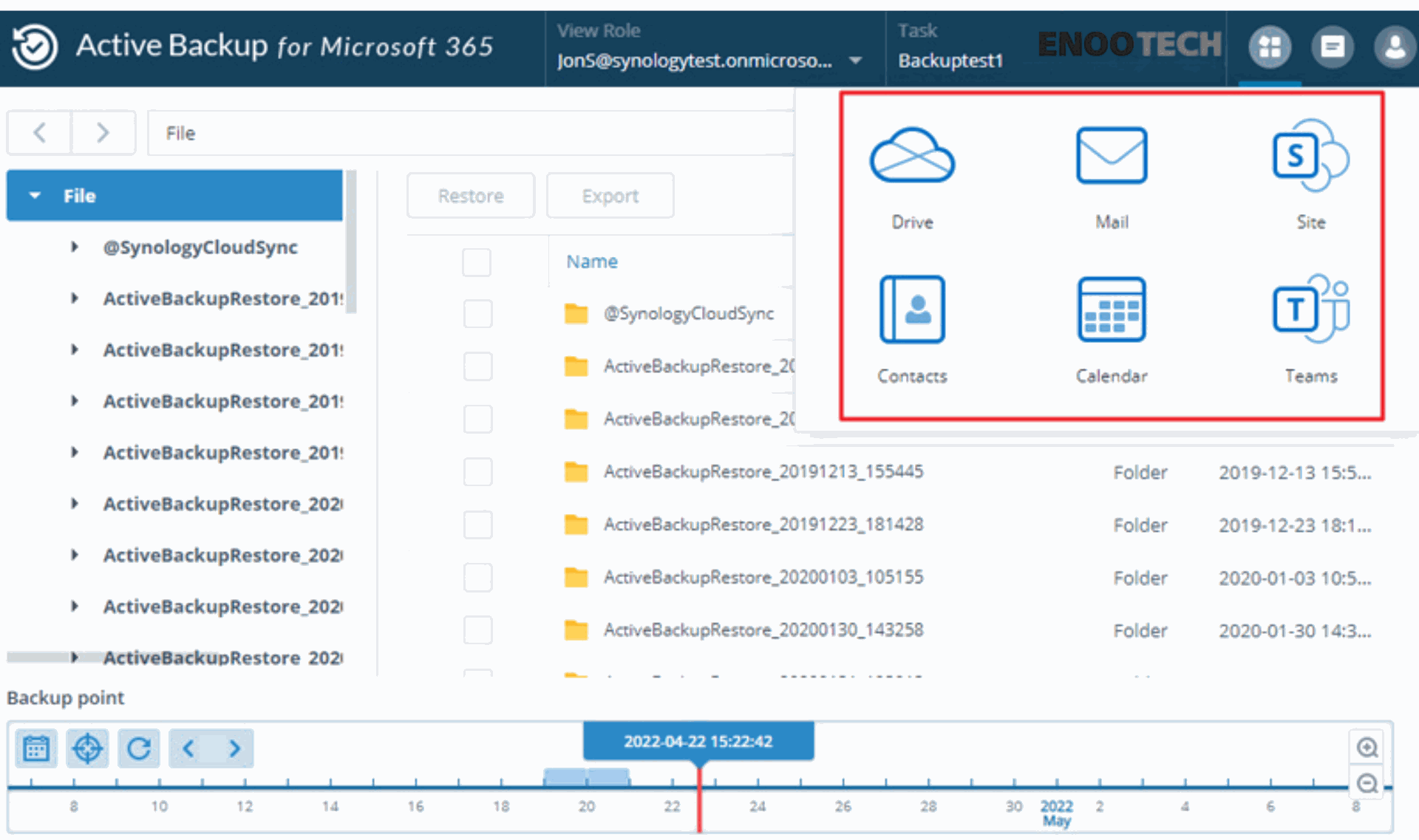This screenshot has width=1419, height=840.
Task: Go to next backup point arrow
Action: [x=234, y=748]
